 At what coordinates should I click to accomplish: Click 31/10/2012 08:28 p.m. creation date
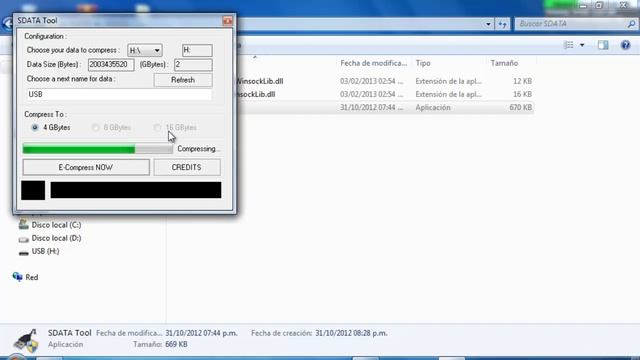[x=351, y=333]
